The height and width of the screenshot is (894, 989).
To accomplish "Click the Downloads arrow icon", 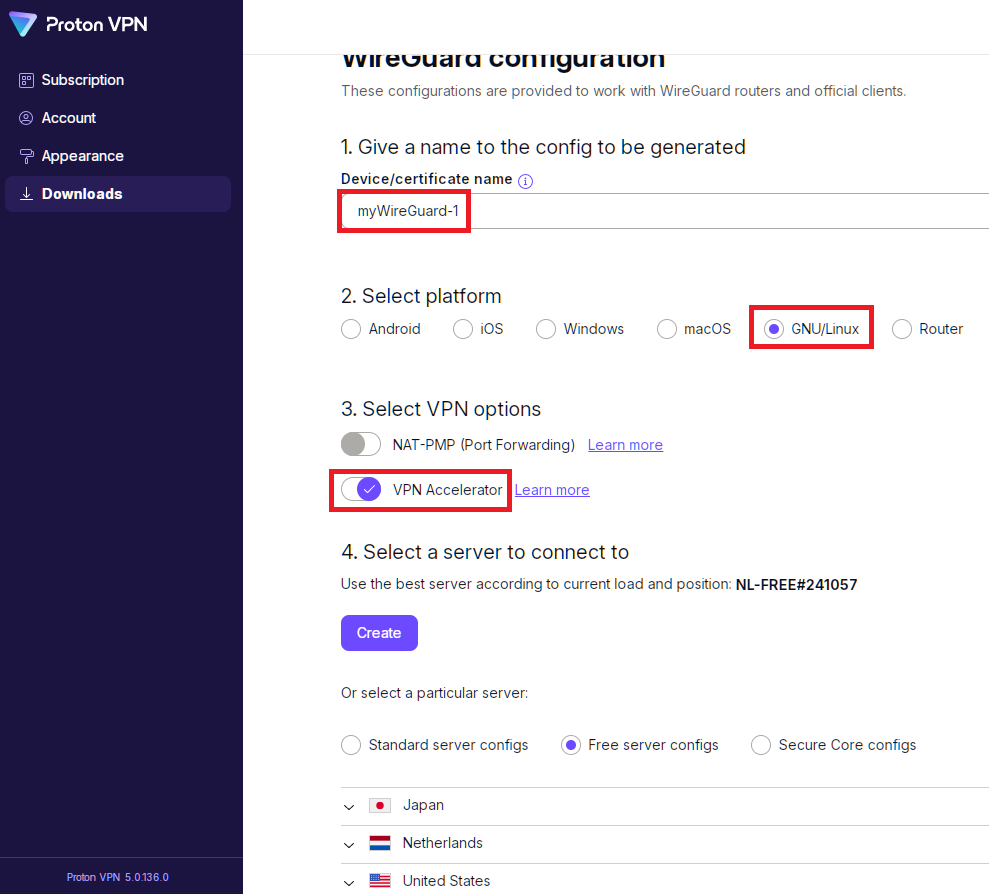I will [26, 194].
